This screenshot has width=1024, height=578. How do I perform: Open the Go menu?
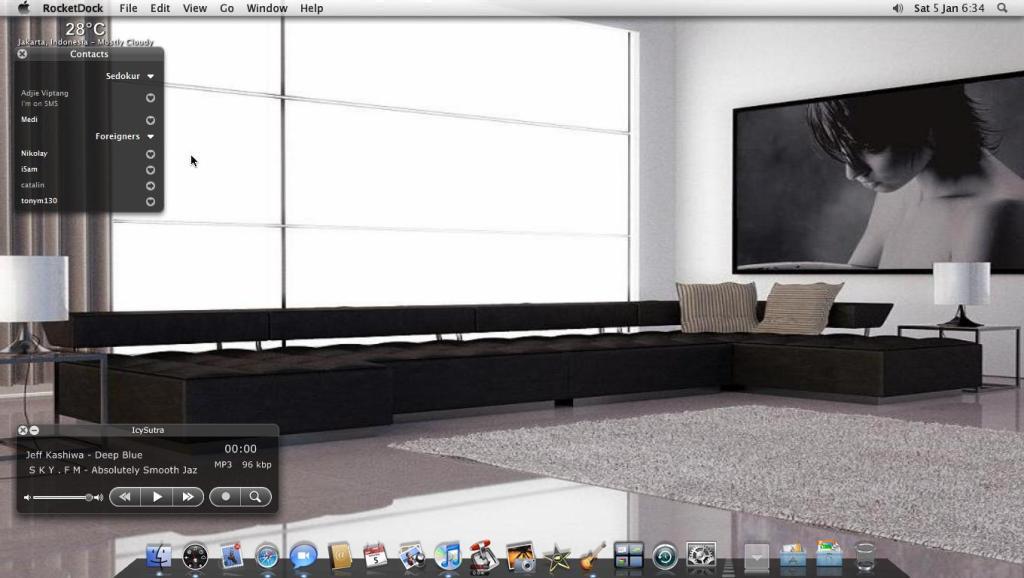pos(227,8)
